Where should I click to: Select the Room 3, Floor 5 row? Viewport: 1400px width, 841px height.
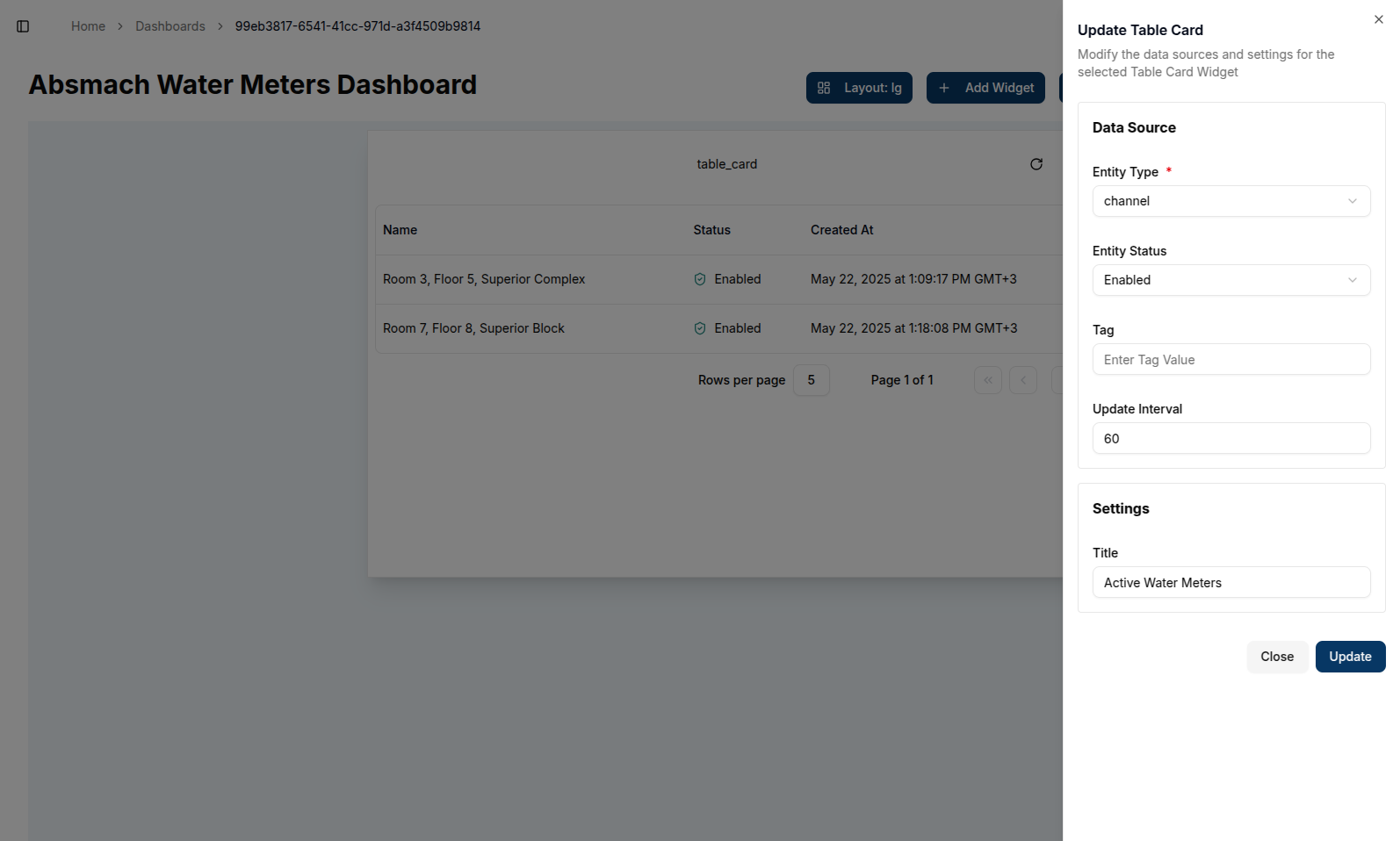[484, 279]
